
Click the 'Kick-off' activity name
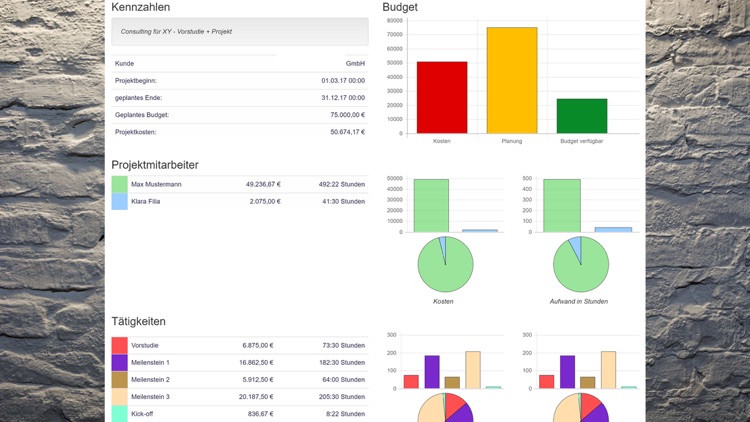142,414
